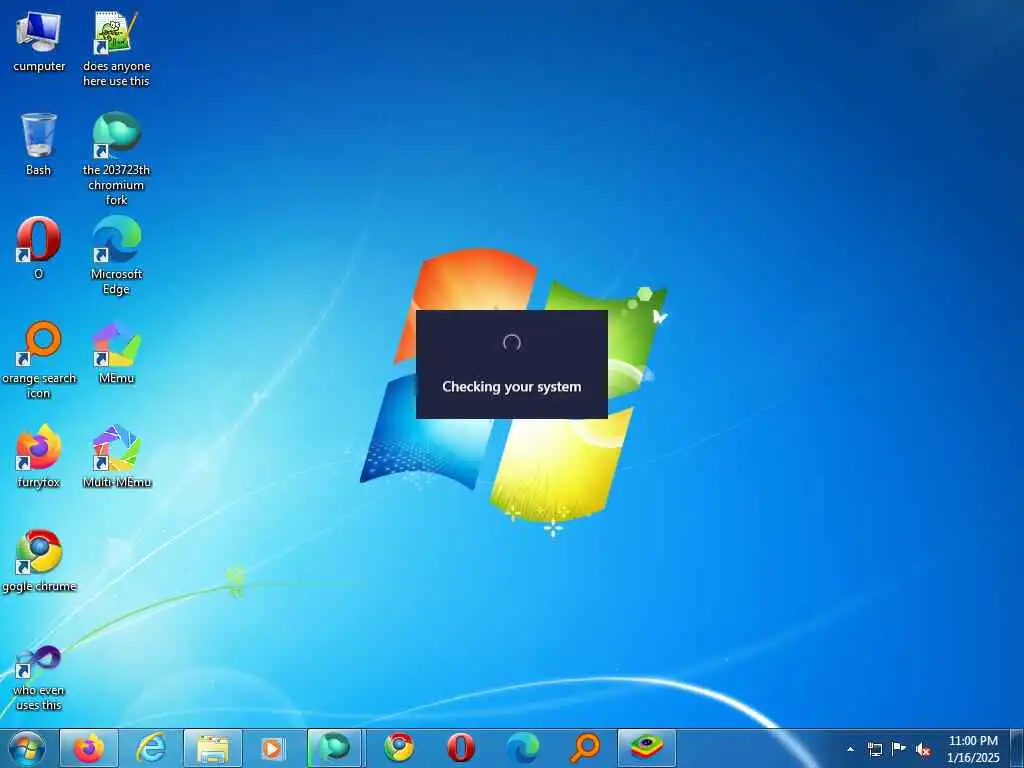The height and width of the screenshot is (768, 1024).
Task: Open BlueStacks from the taskbar
Action: tap(647, 748)
